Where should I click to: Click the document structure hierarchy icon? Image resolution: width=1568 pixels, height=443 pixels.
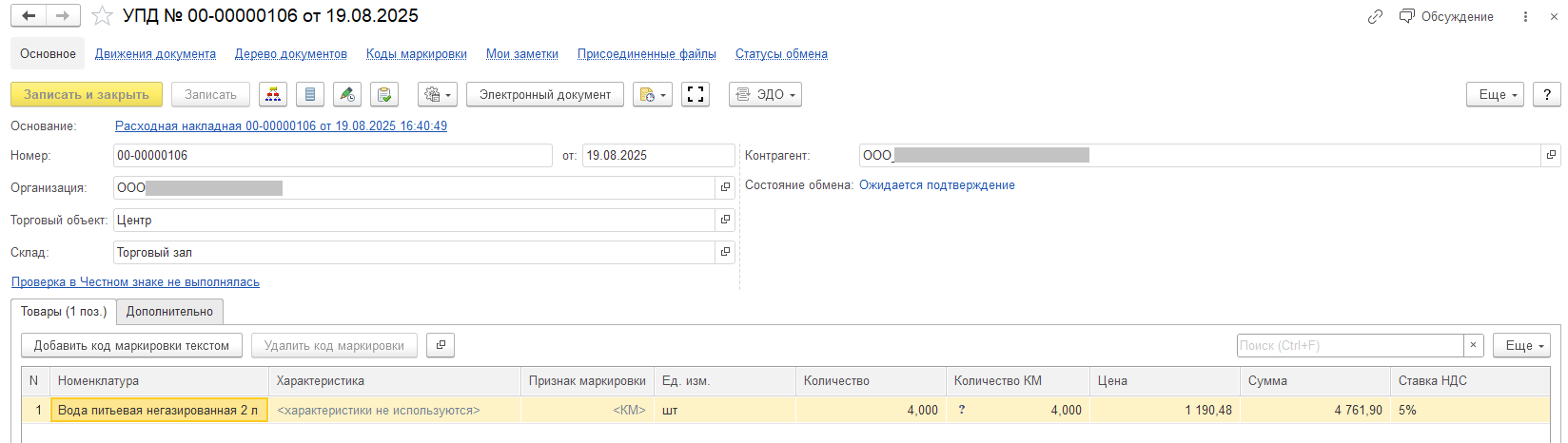273,94
